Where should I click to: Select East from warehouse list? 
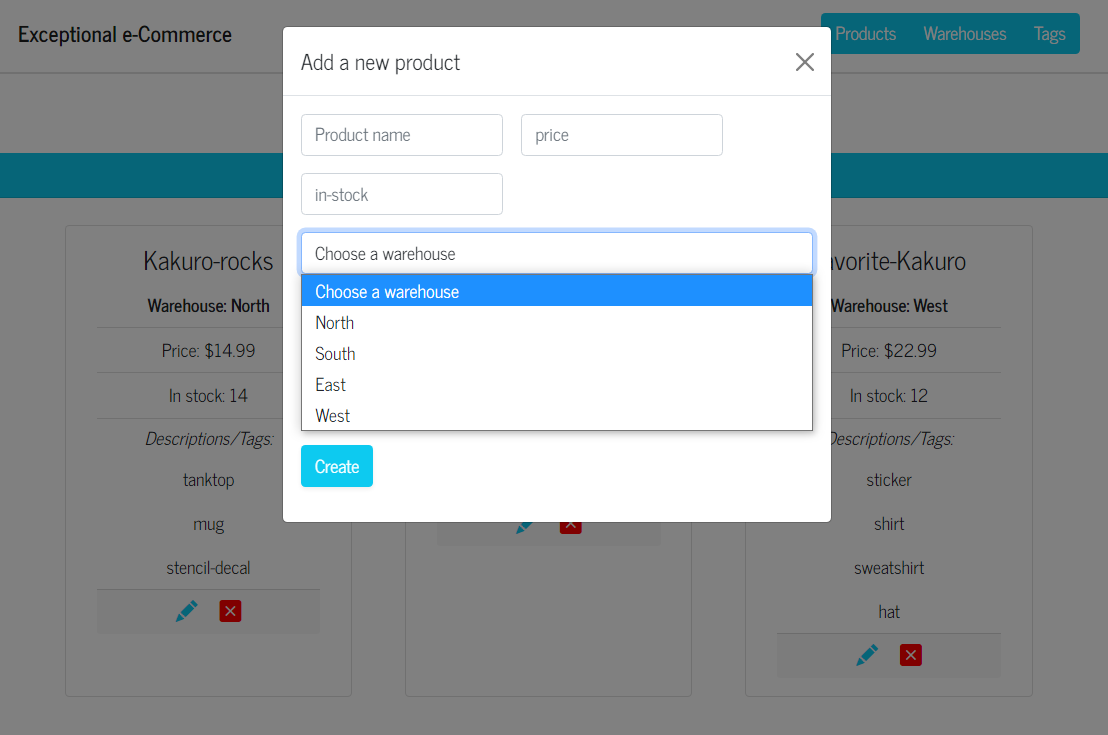pos(557,385)
